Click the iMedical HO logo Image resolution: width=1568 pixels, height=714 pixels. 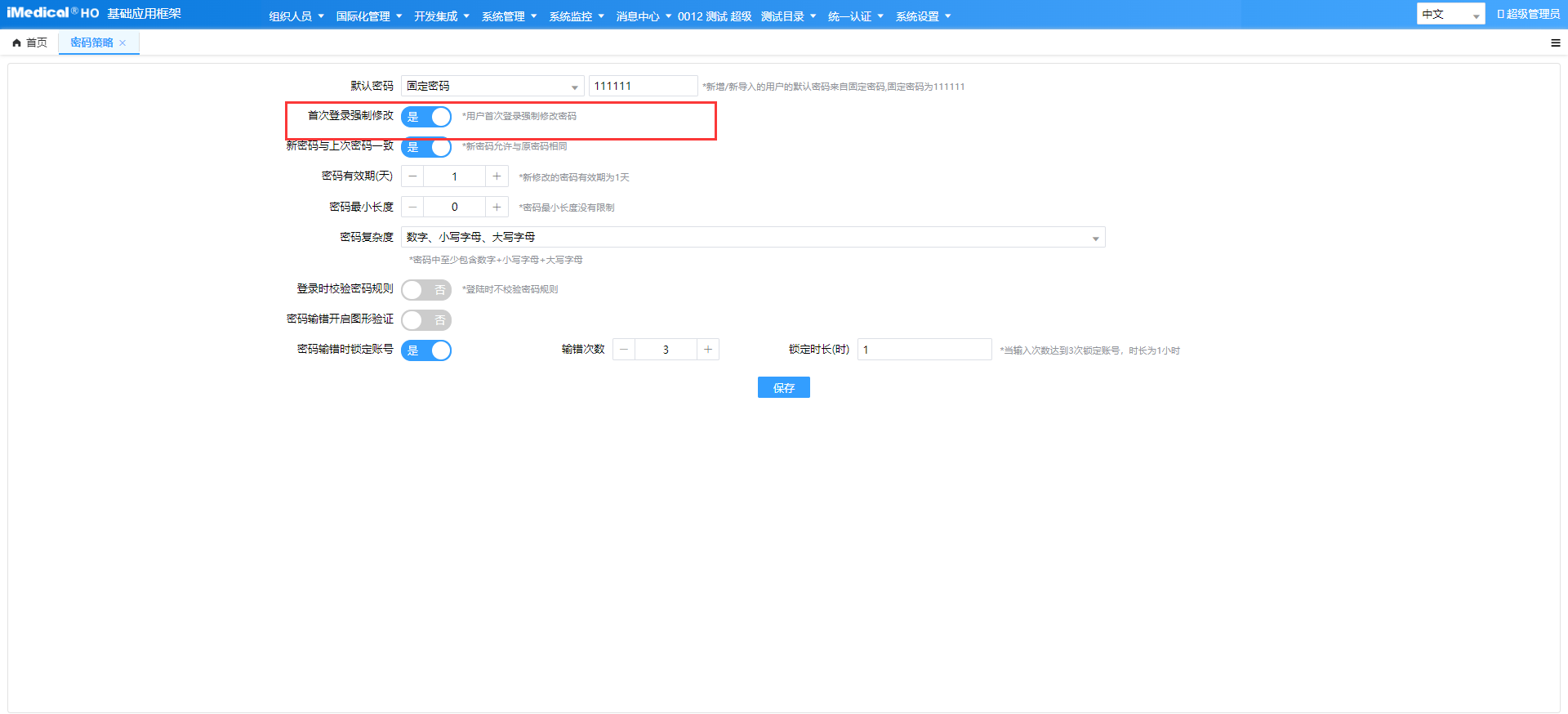53,13
